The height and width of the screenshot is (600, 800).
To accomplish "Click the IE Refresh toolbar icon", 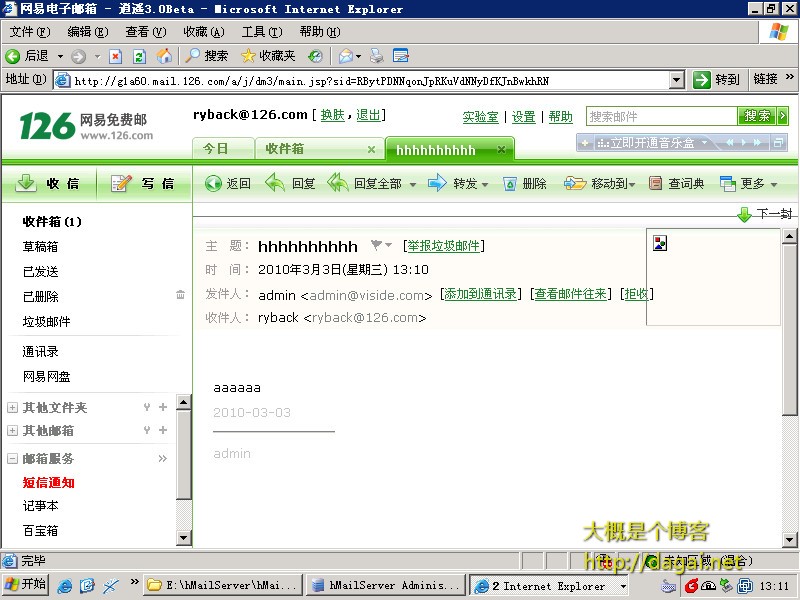I will pyautogui.click(x=139, y=56).
